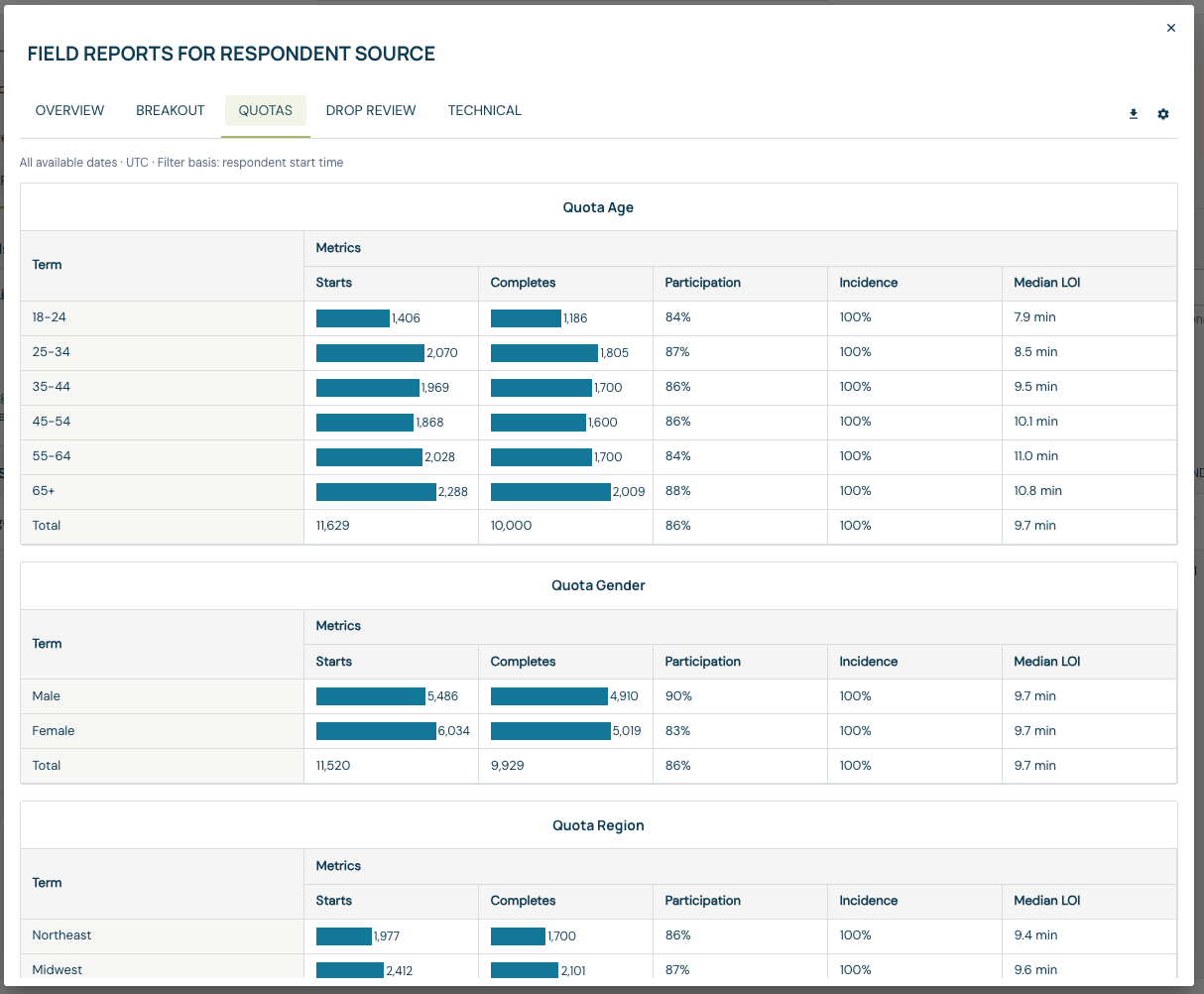Click the 88% participation value for 65+
This screenshot has height=994, width=1204.
[x=678, y=491]
